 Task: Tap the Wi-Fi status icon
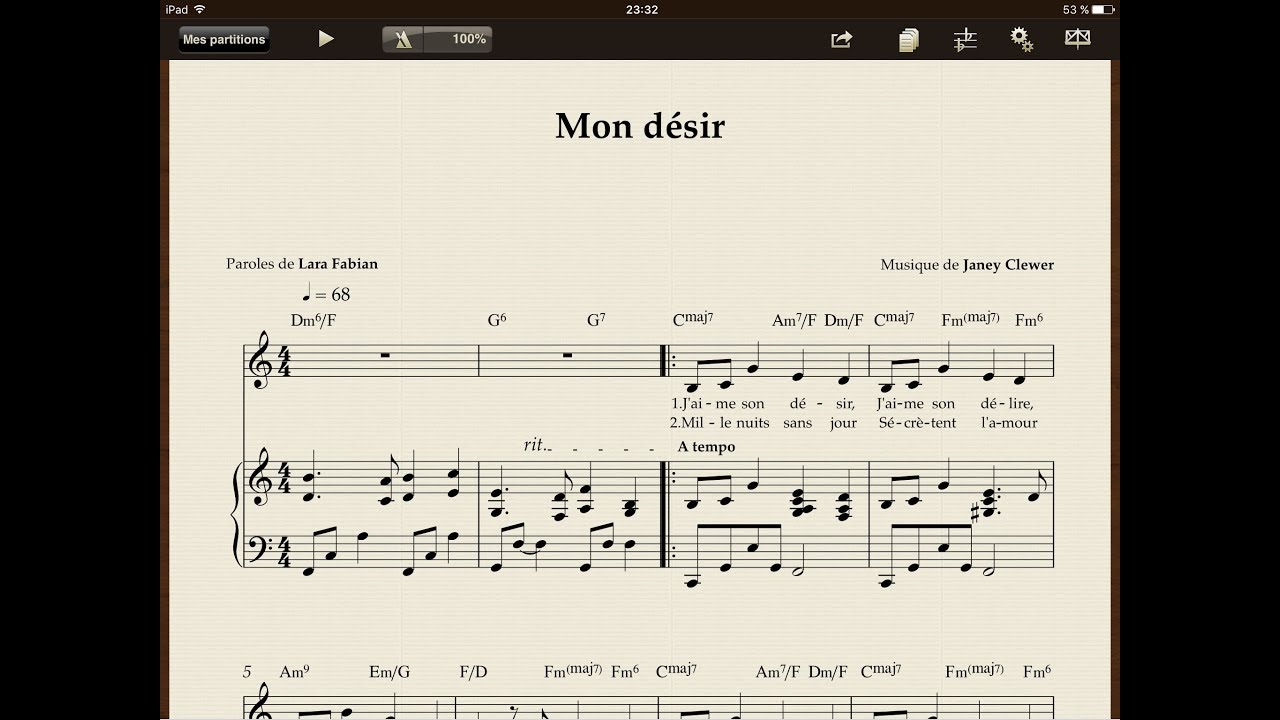(200, 9)
